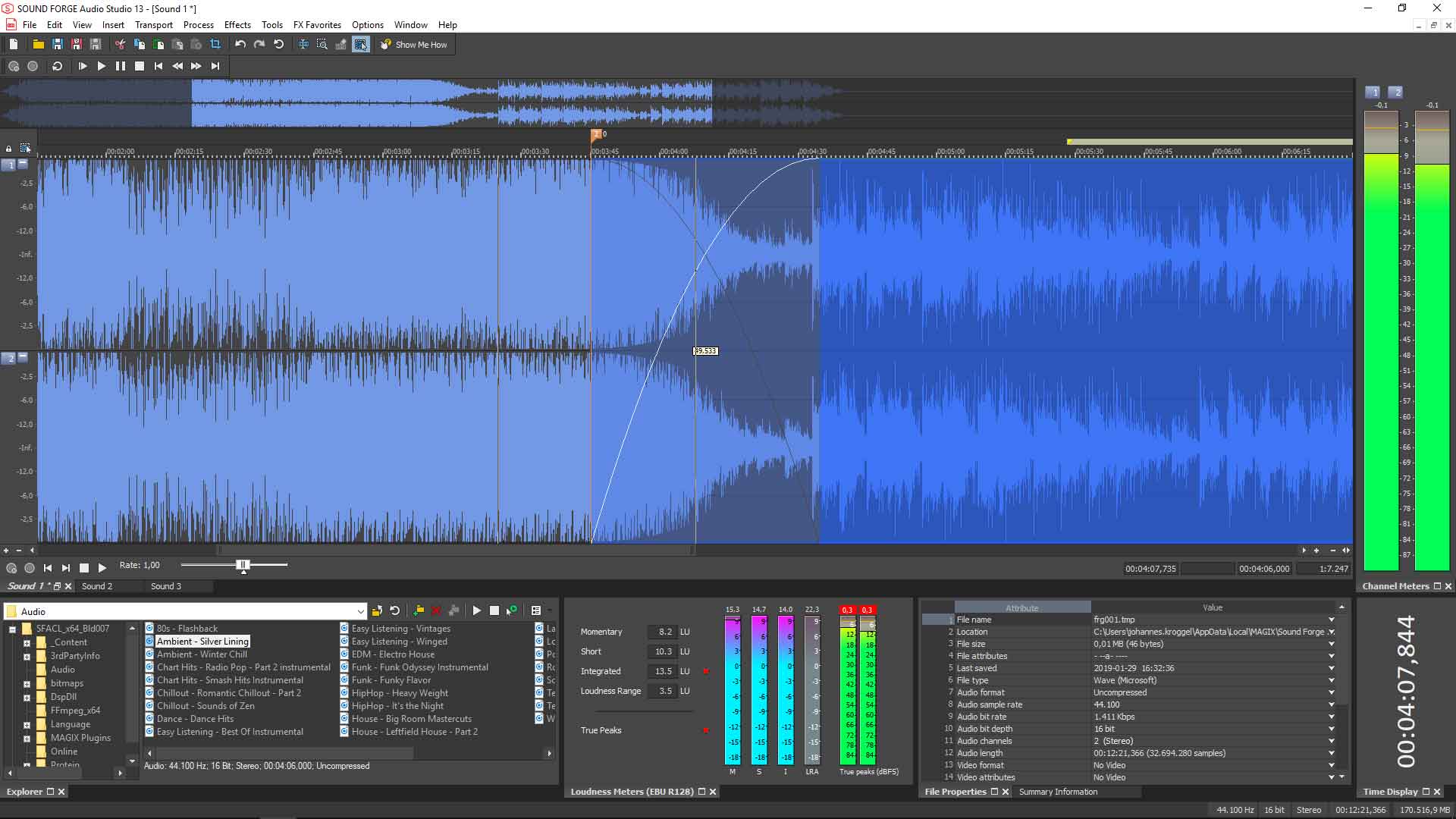Delete the selected Explorer item via red X icon
Viewport: 1456px width, 819px height.
[x=436, y=610]
